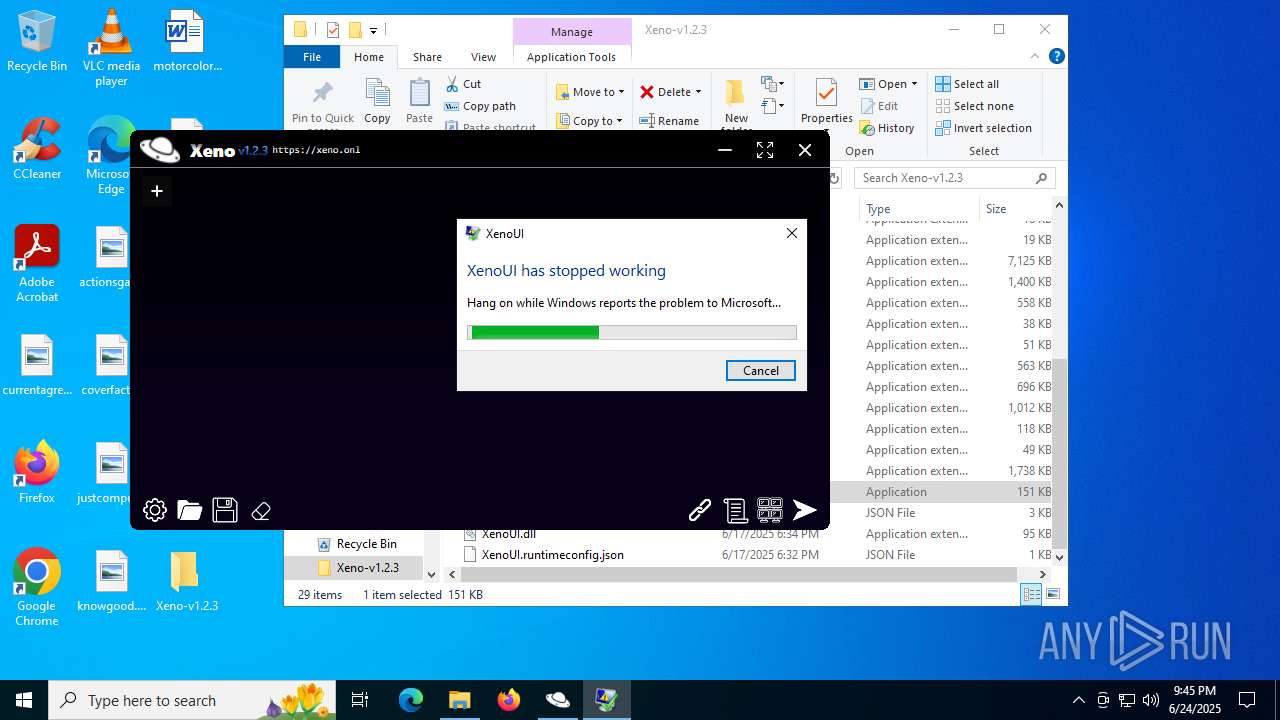Select Recycle Bin in navigation pane
This screenshot has width=1280, height=720.
point(356,544)
